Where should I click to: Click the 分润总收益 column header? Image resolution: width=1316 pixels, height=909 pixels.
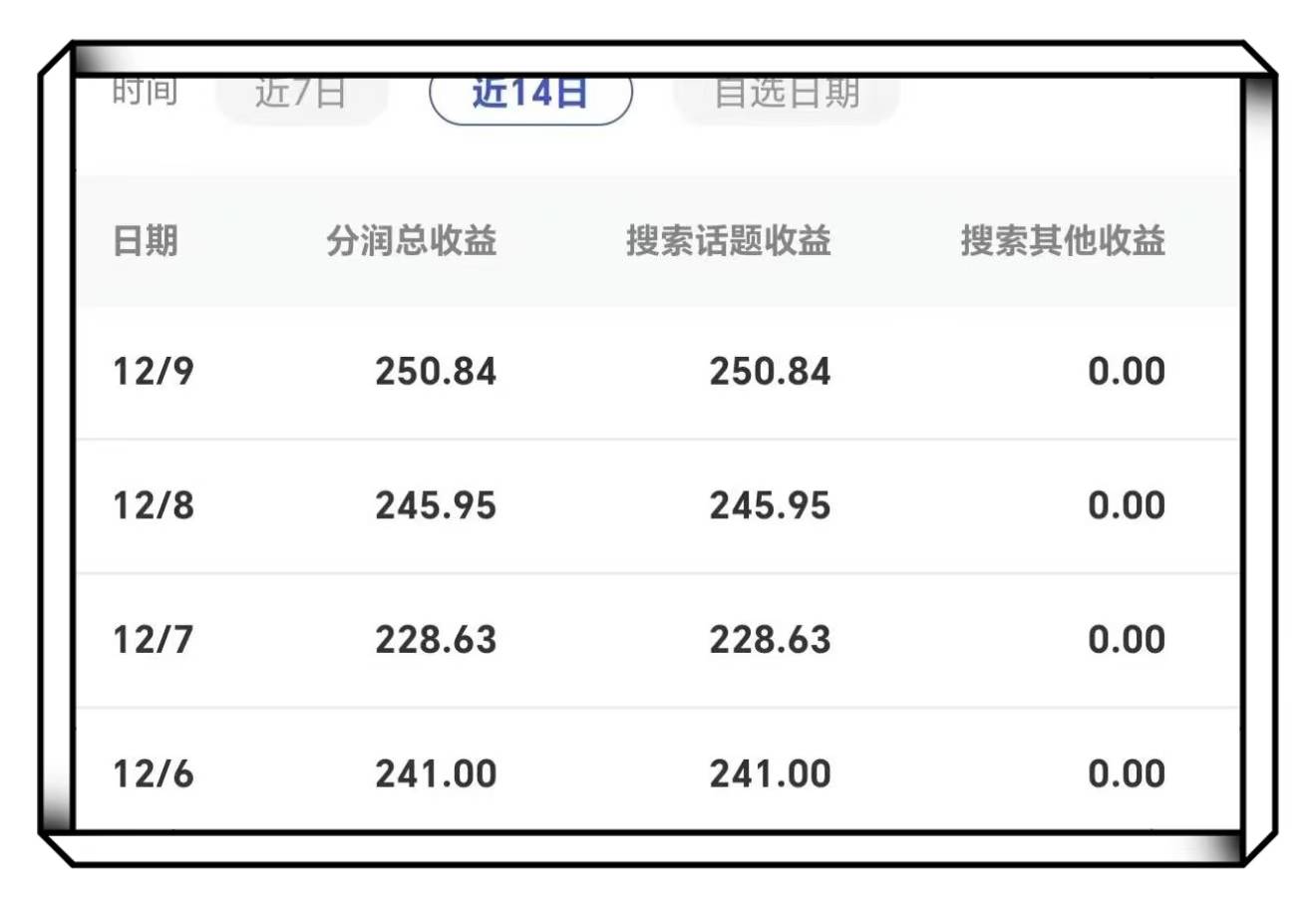coord(414,241)
